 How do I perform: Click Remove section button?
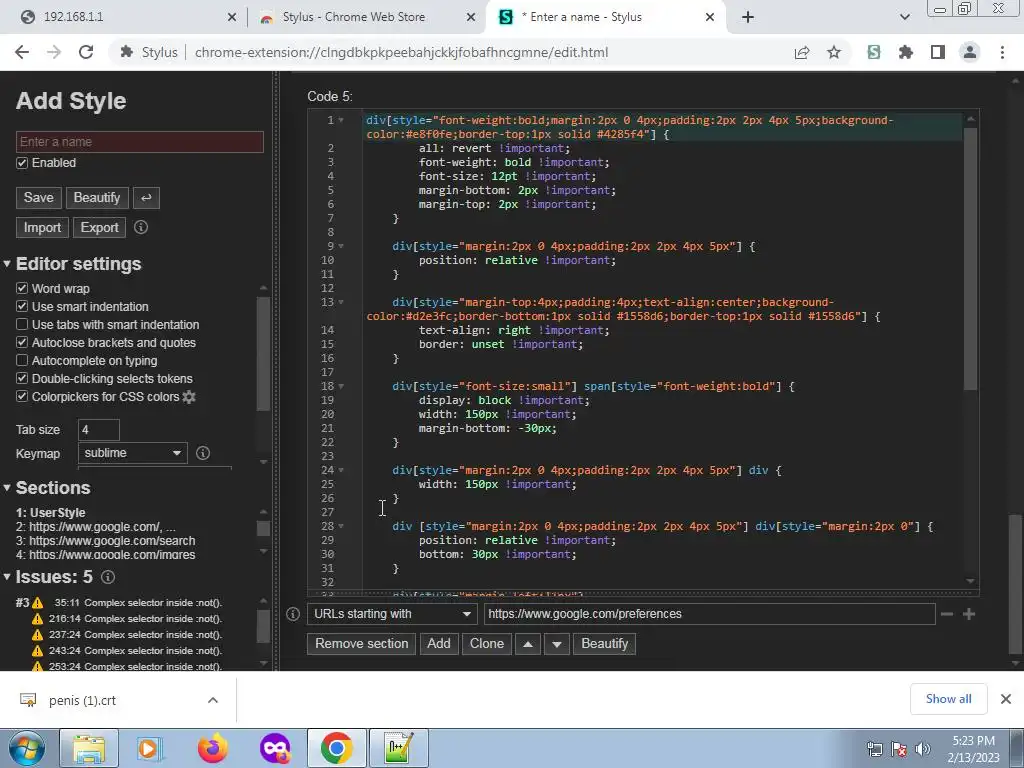(x=361, y=644)
